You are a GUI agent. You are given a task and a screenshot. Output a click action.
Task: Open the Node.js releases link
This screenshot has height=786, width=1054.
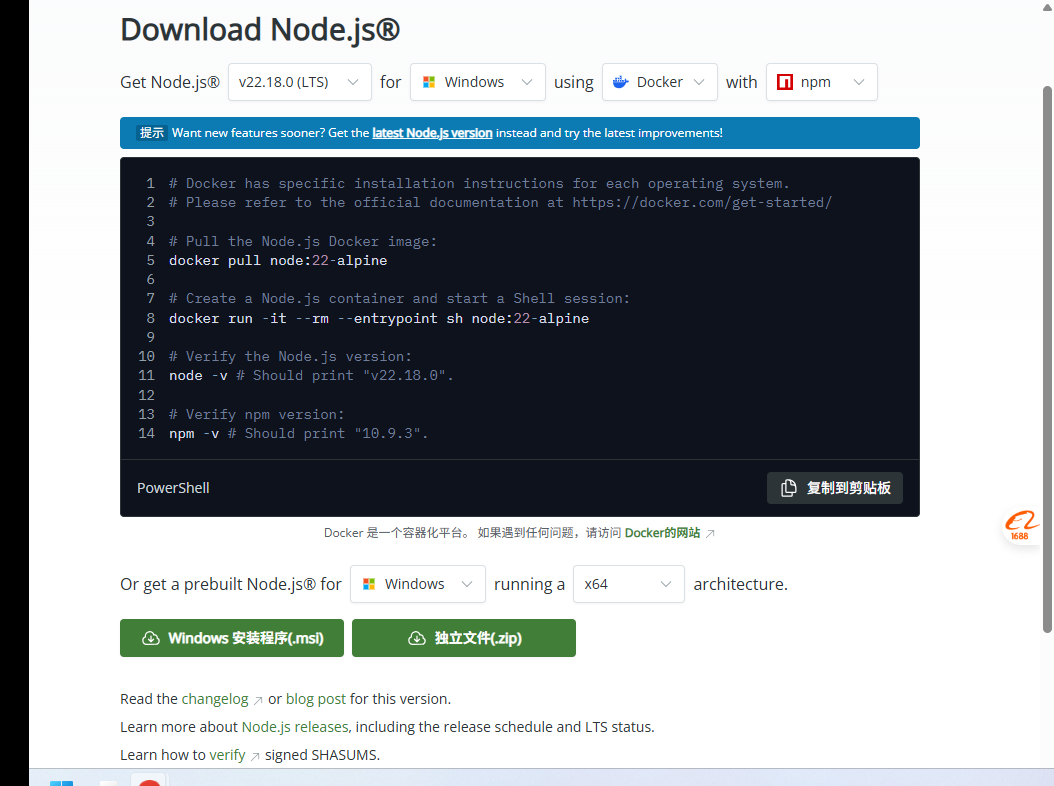pos(295,727)
